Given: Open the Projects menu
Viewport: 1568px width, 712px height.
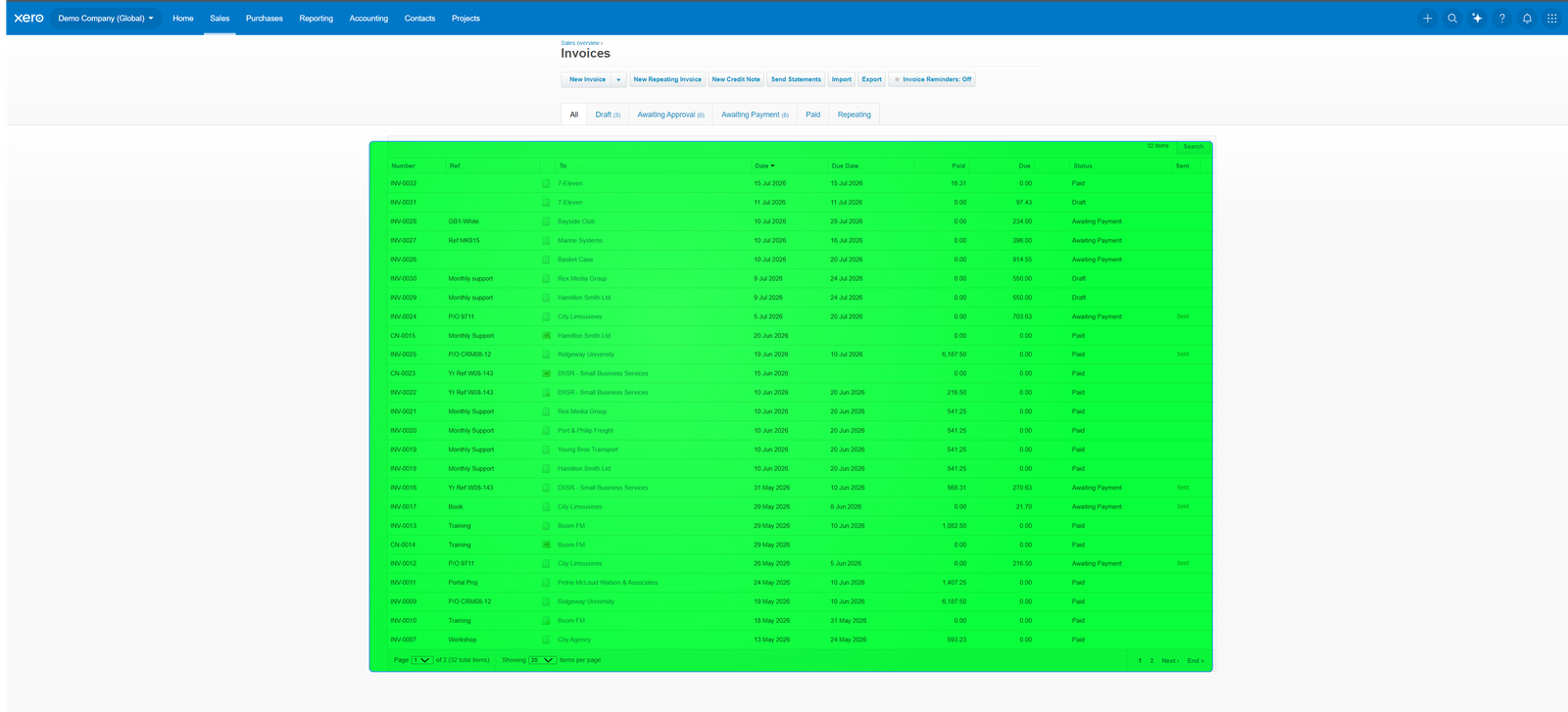Looking at the screenshot, I should click(465, 18).
